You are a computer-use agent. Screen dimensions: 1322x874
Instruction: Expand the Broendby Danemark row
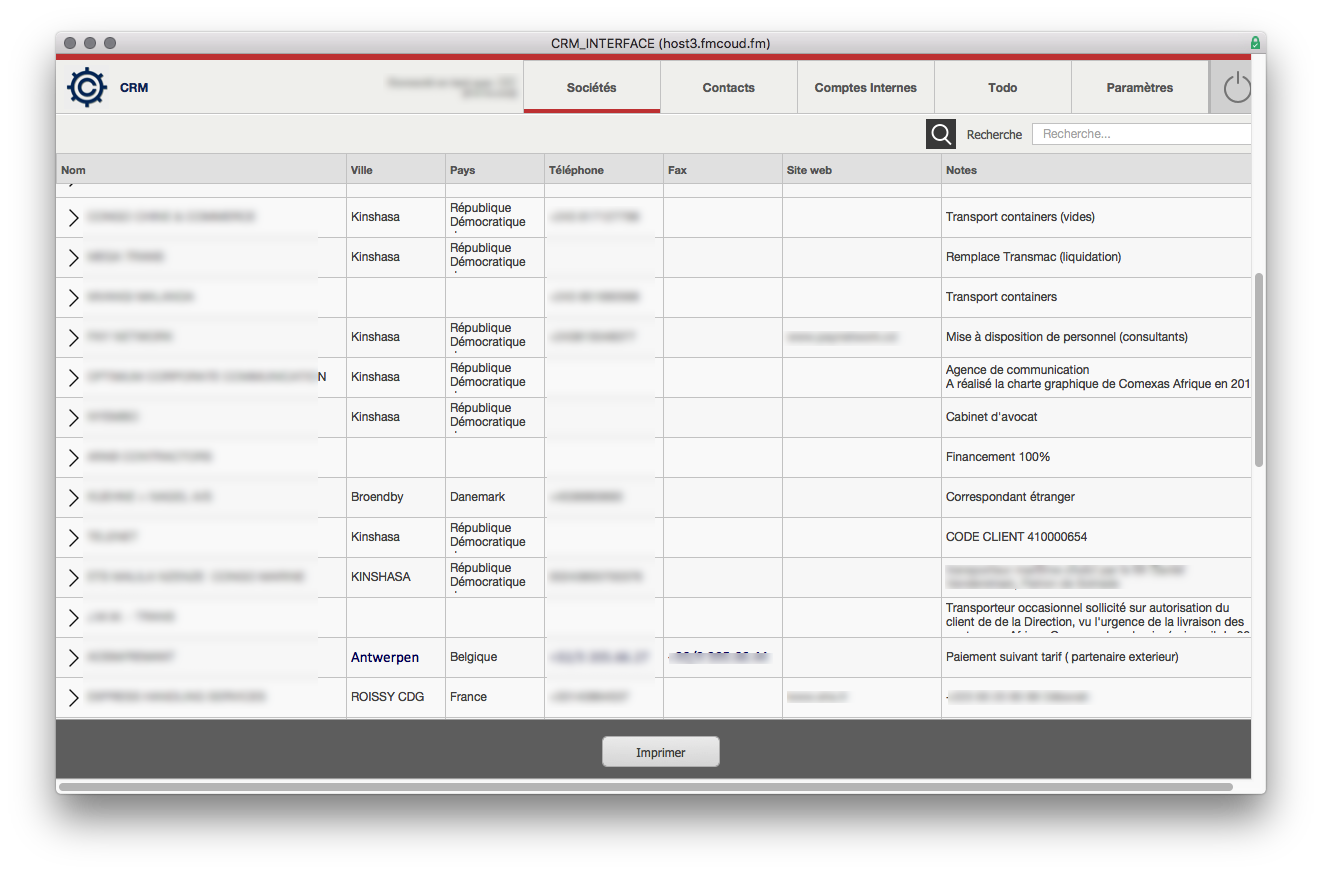click(73, 497)
